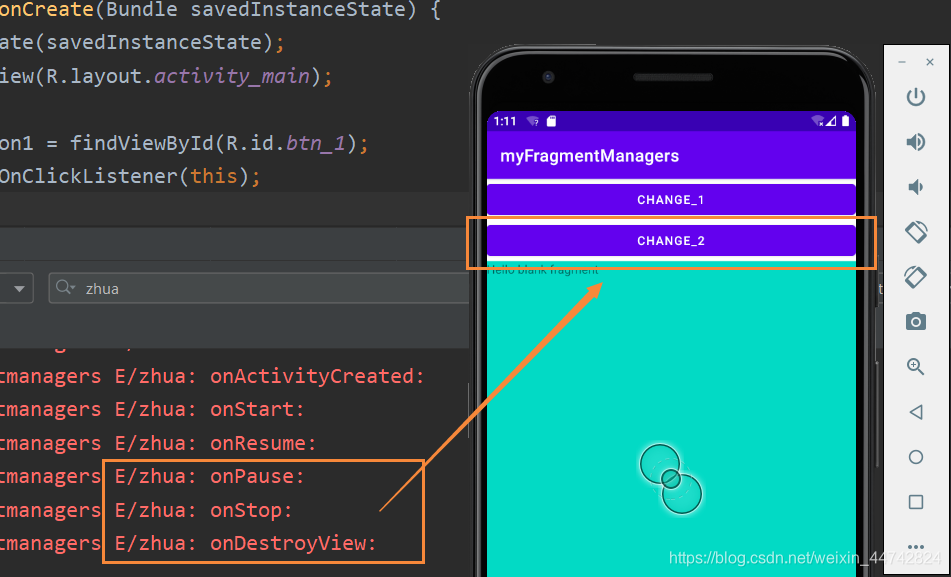This screenshot has height=577, width=951.
Task: Raise emulator volume with speaker icon
Action: coord(915,142)
